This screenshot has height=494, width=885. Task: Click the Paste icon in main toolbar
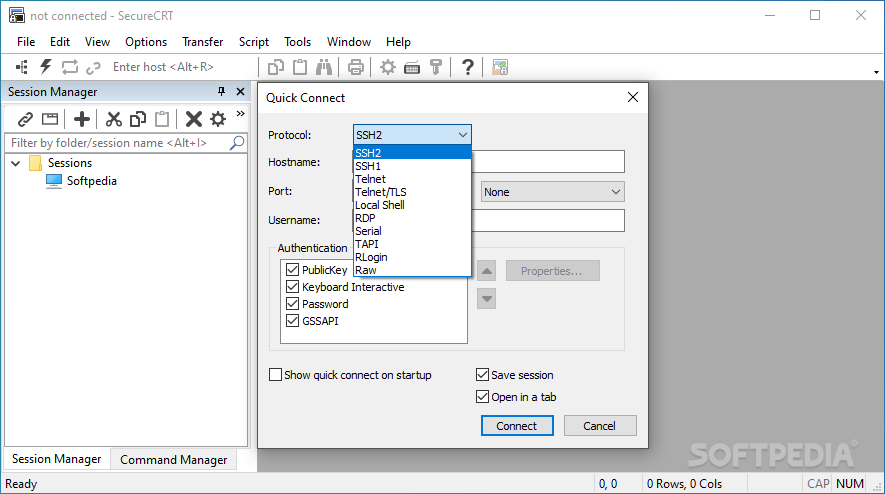(300, 67)
